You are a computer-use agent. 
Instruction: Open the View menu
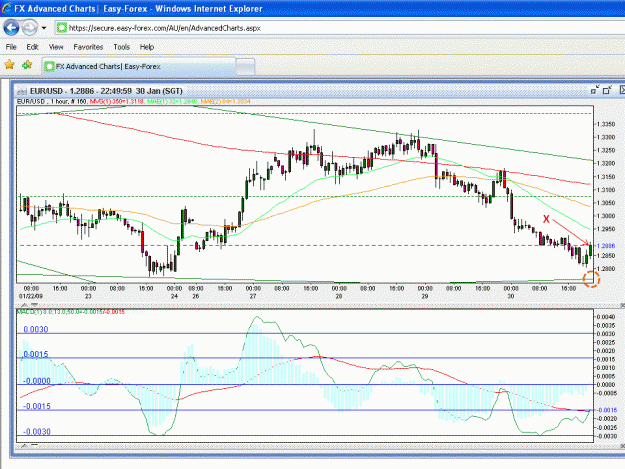pos(56,47)
